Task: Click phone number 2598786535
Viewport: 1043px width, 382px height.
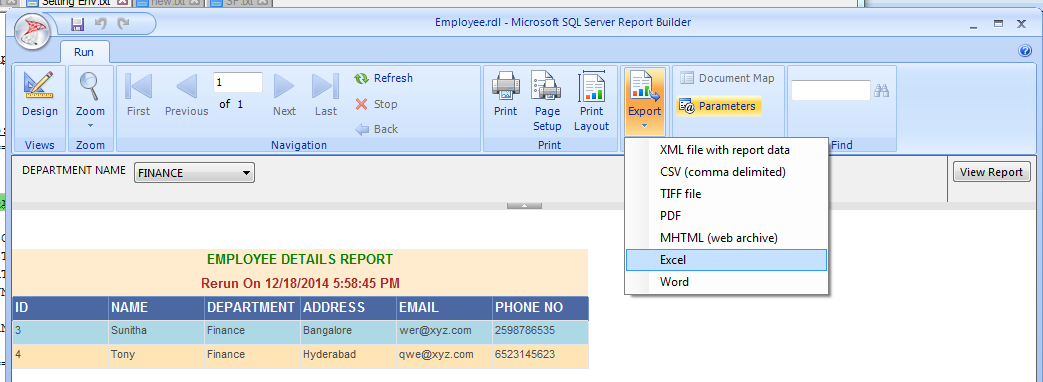Action: [540, 331]
